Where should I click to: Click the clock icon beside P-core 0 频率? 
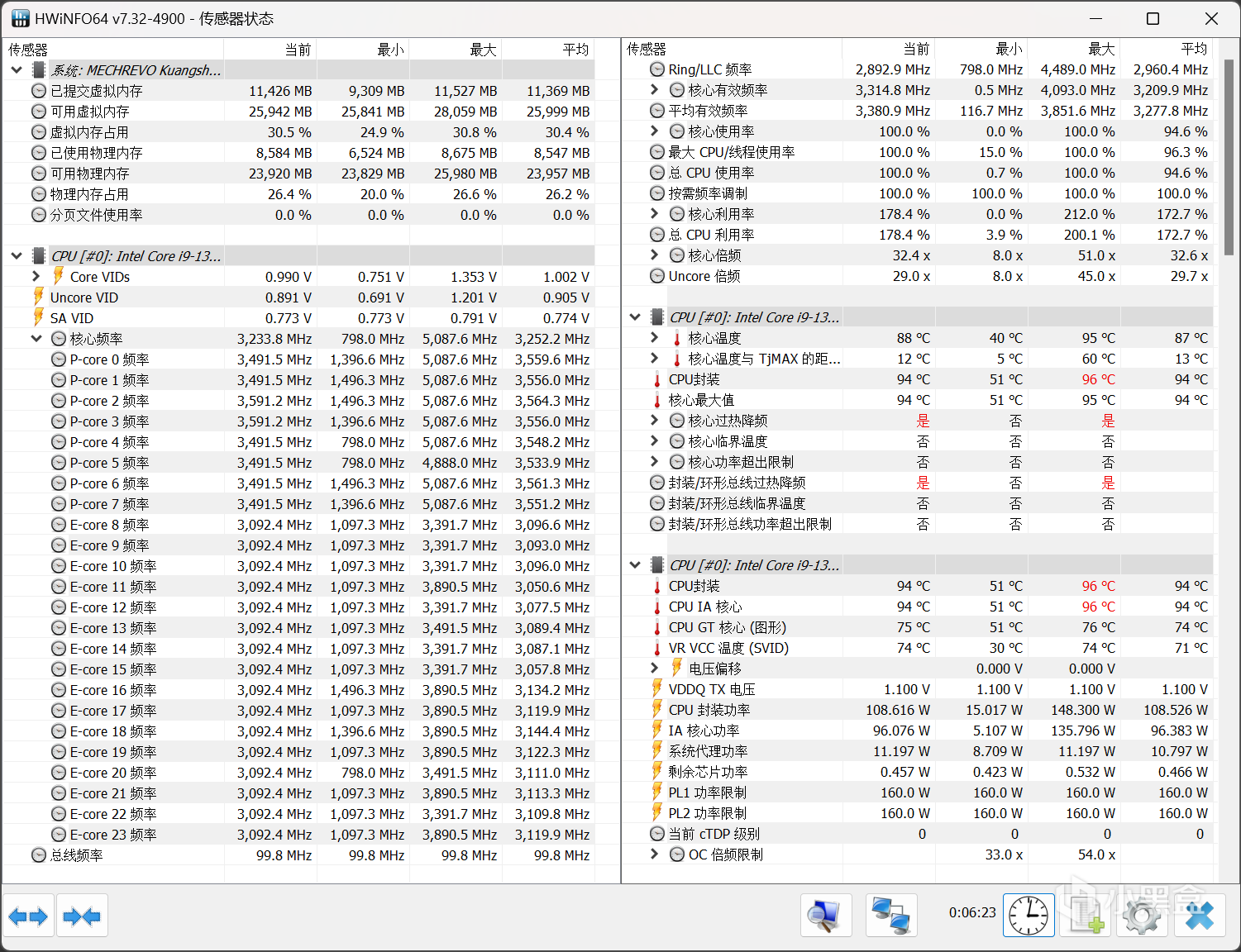(x=59, y=359)
